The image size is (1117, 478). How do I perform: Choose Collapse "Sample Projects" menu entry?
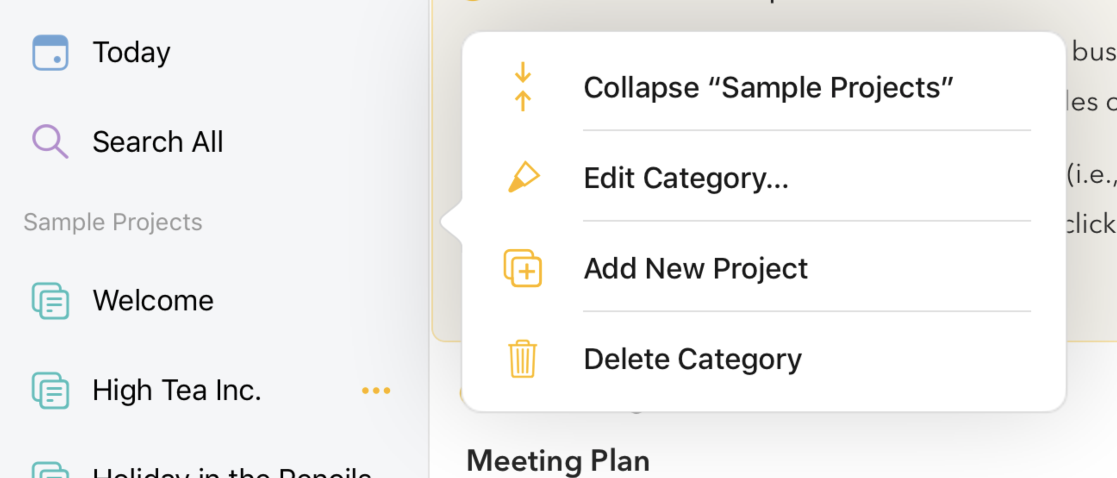tap(764, 87)
